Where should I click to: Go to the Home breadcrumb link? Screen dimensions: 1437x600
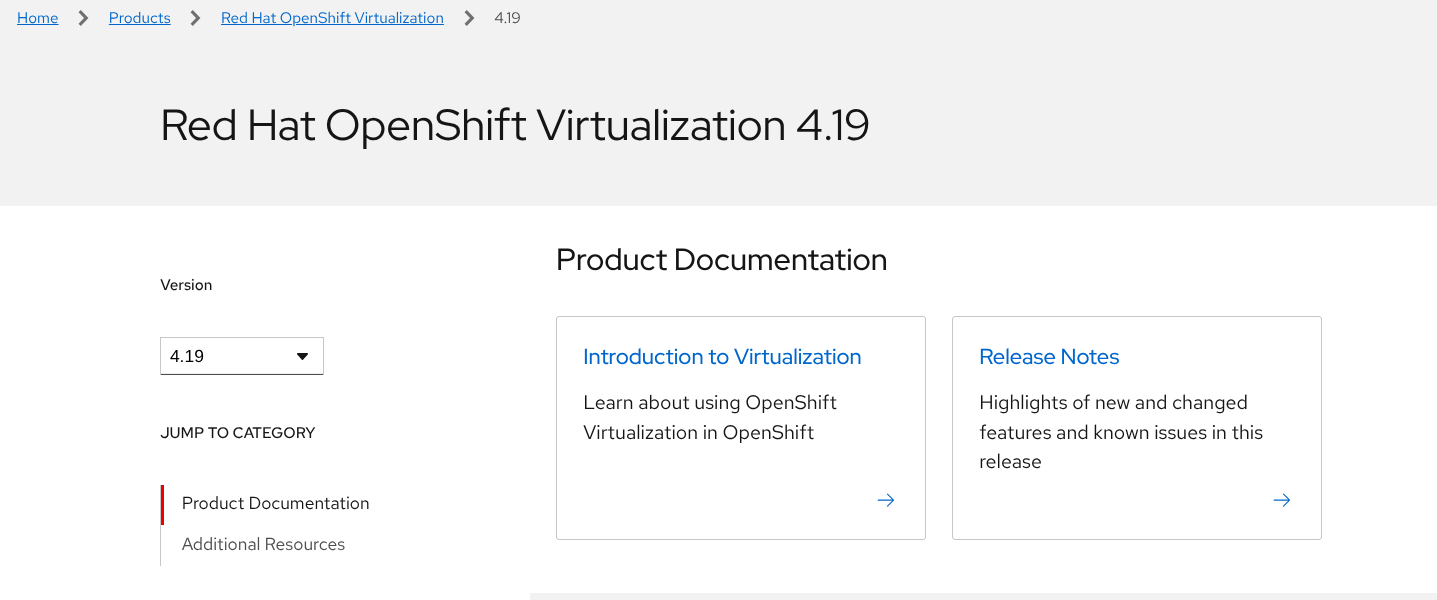click(38, 18)
